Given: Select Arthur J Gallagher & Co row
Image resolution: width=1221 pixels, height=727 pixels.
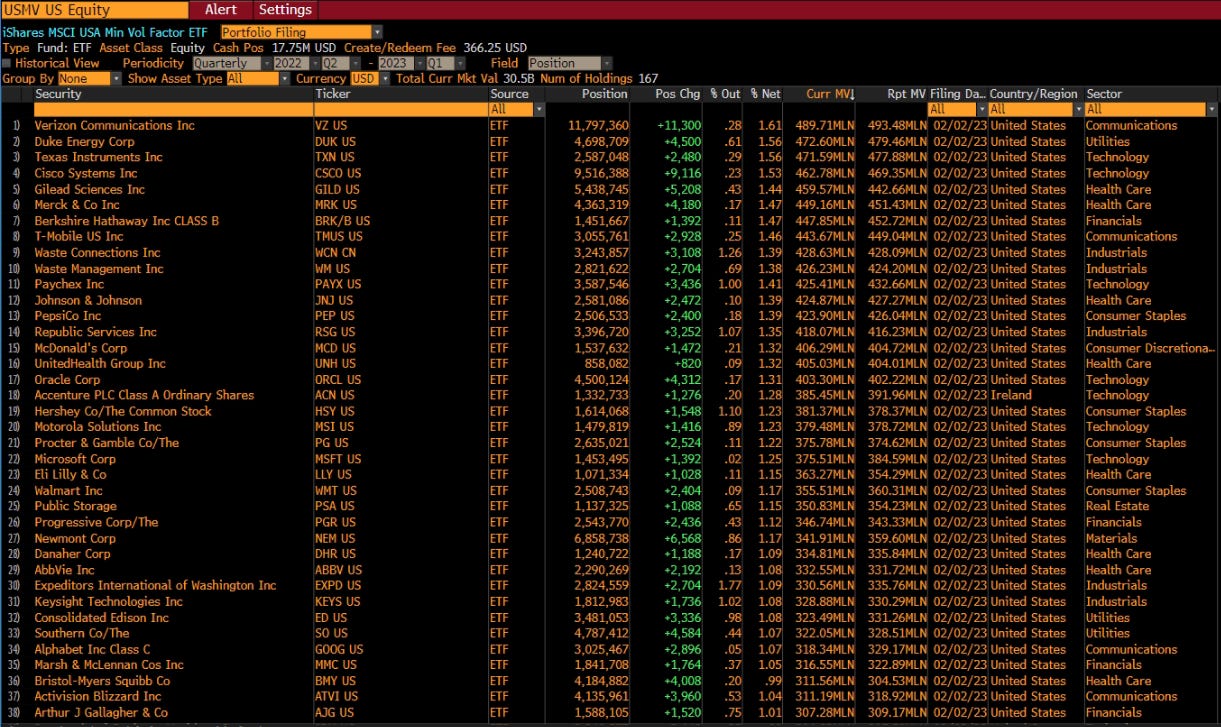Looking at the screenshot, I should [610, 713].
